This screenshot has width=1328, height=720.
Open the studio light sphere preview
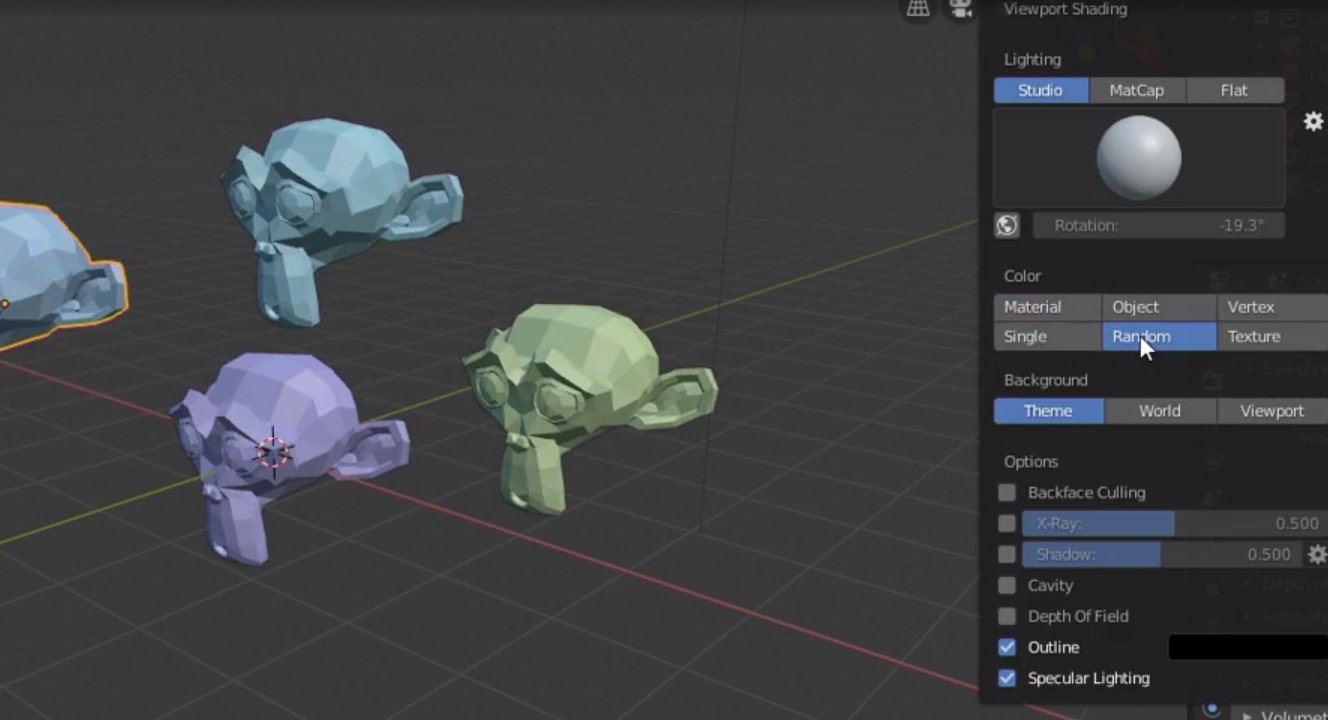[x=1139, y=157]
